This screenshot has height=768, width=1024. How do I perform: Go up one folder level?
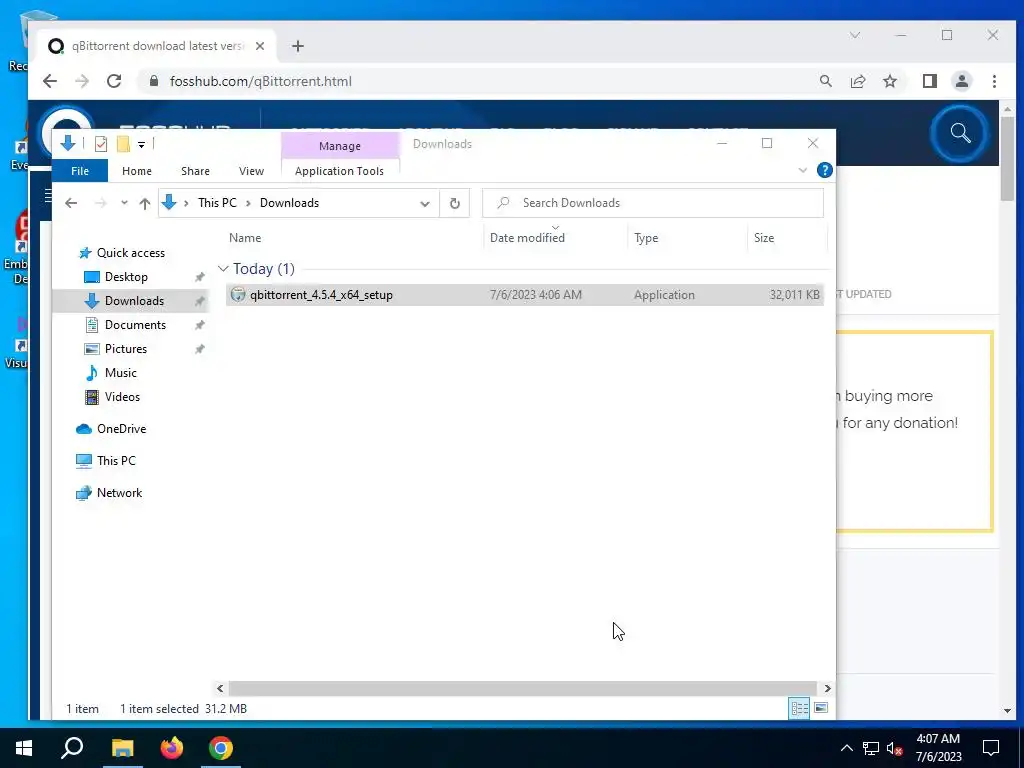point(145,203)
